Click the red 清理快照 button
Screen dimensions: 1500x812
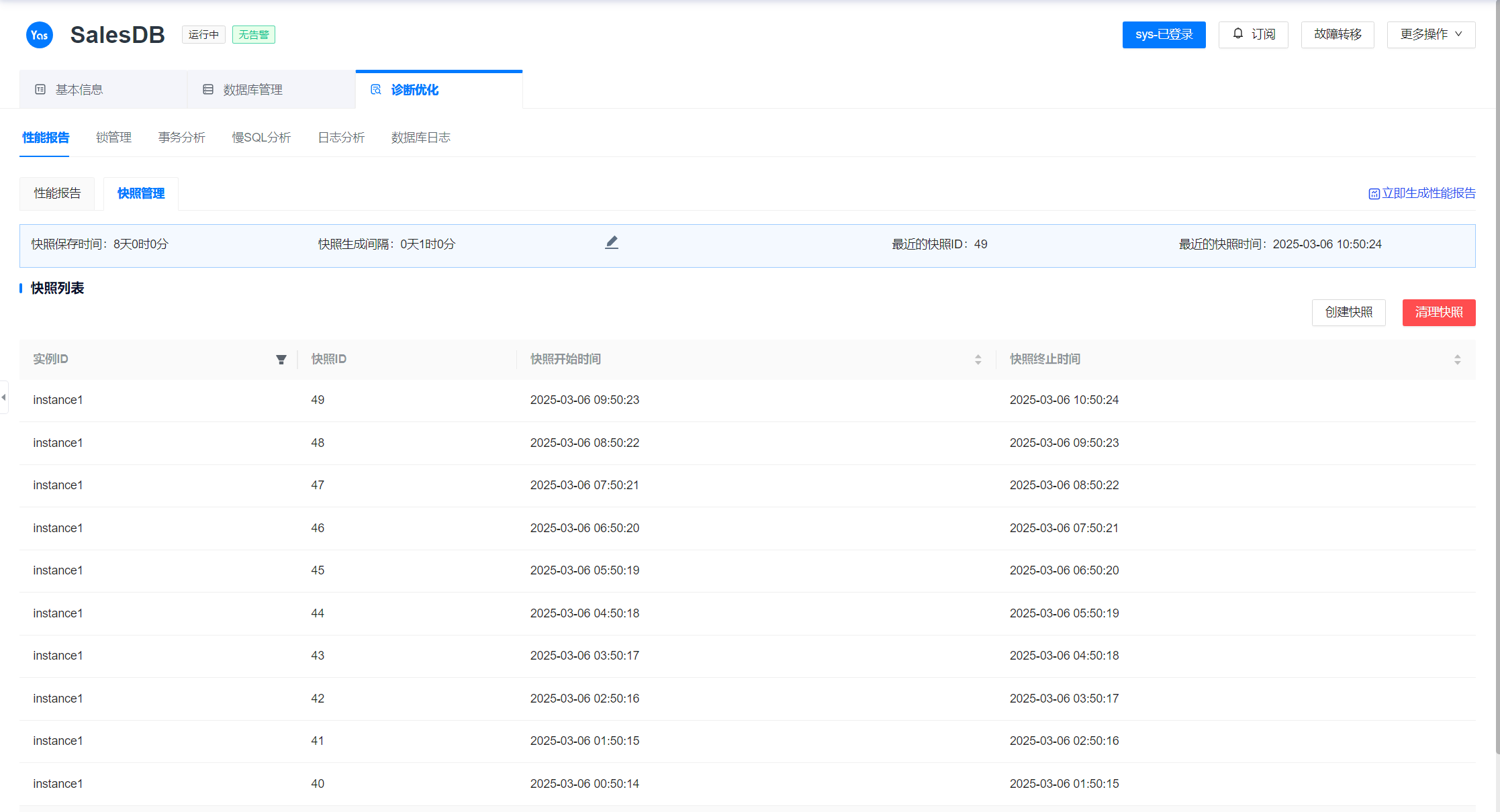click(1438, 312)
